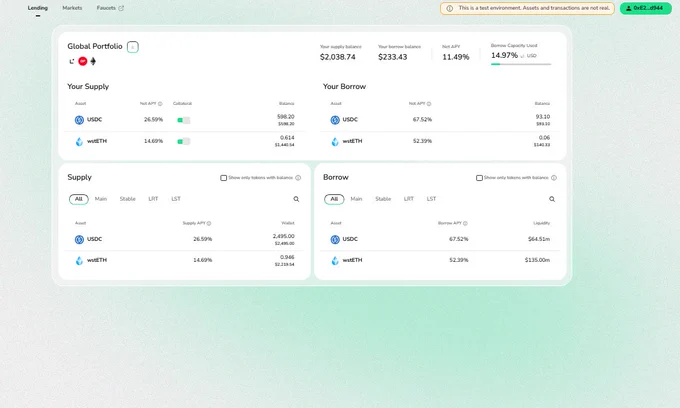680x408 pixels.
Task: Click the Wallet column header in Supply list
Action: click(x=288, y=223)
